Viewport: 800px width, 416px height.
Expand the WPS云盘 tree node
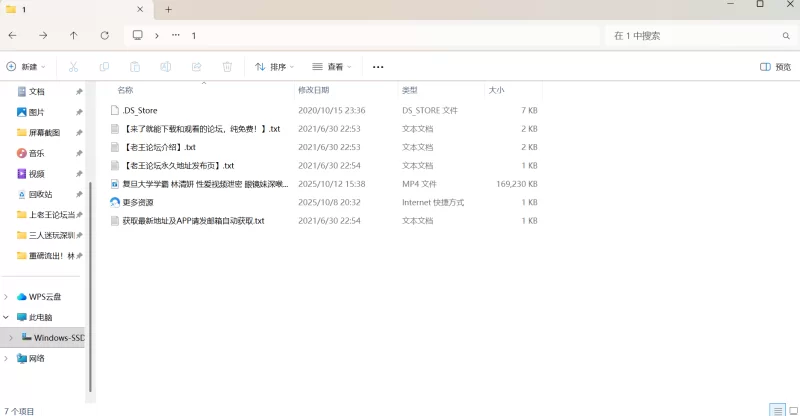point(8,296)
